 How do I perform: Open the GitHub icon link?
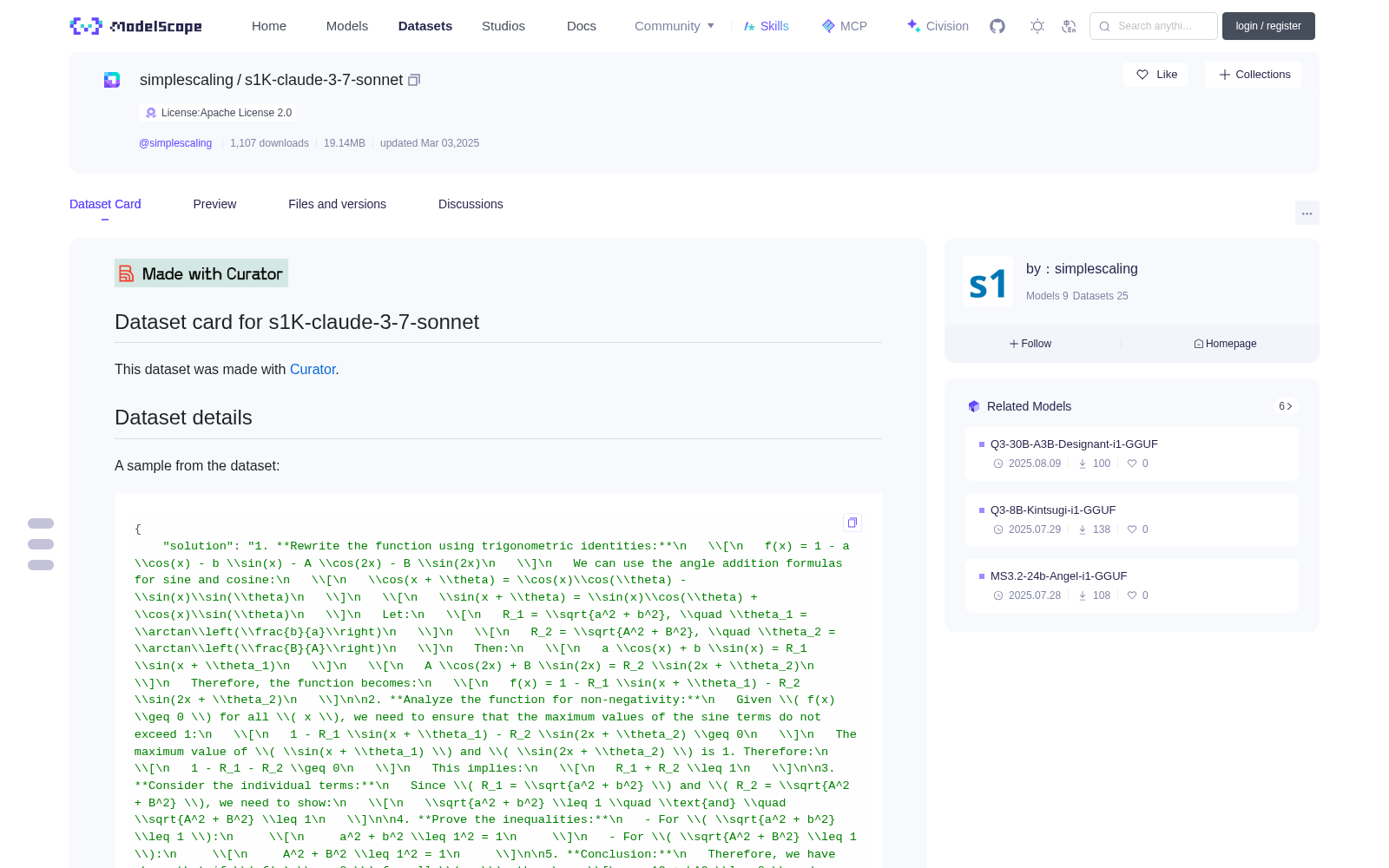997,26
